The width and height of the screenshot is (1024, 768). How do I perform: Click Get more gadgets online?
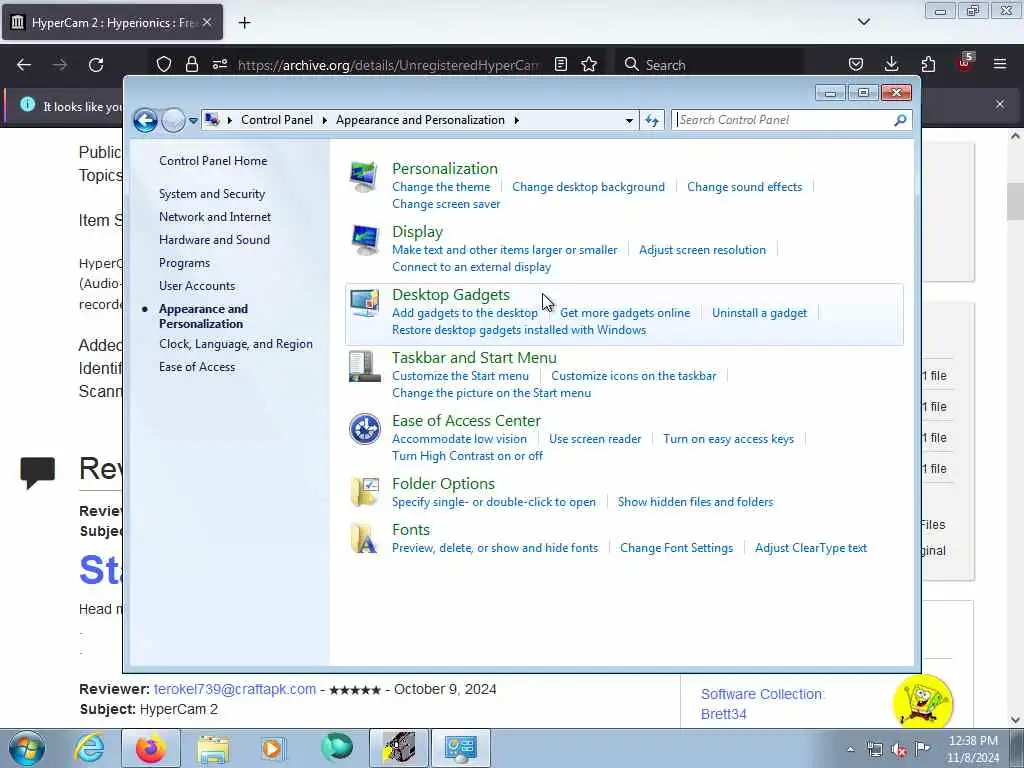(x=625, y=313)
